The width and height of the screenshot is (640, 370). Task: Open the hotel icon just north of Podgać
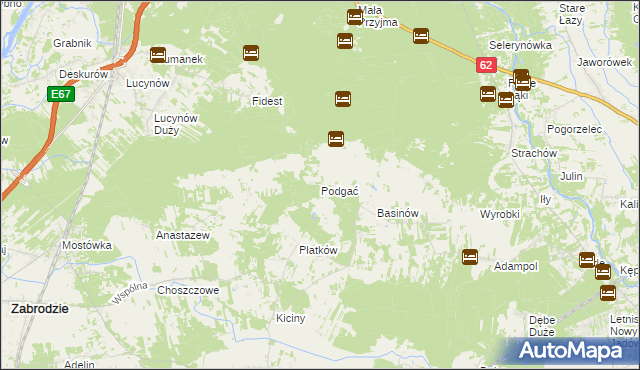coord(336,139)
